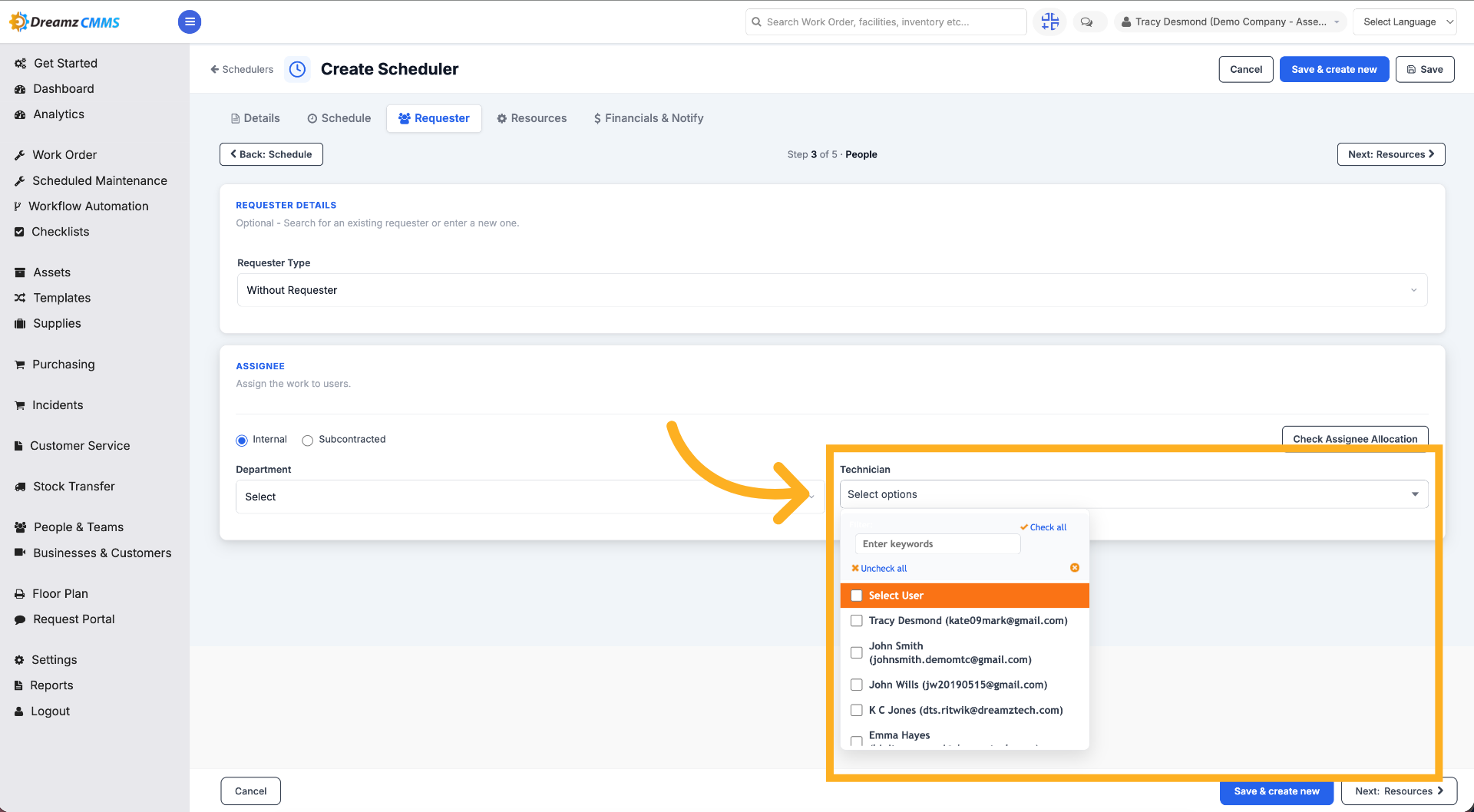The image size is (1474, 812).
Task: Switch to the Details tab
Action: pos(255,118)
